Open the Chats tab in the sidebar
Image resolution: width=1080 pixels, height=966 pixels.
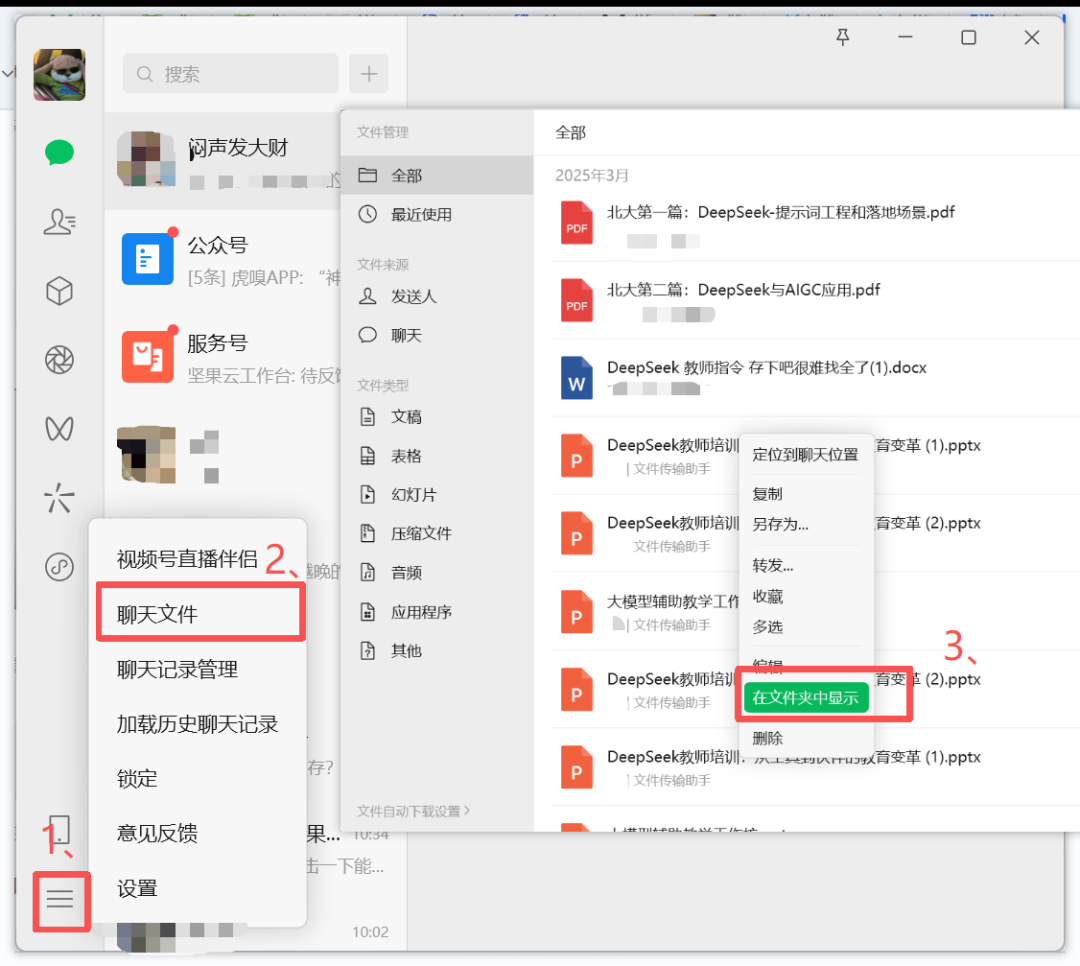click(x=59, y=152)
